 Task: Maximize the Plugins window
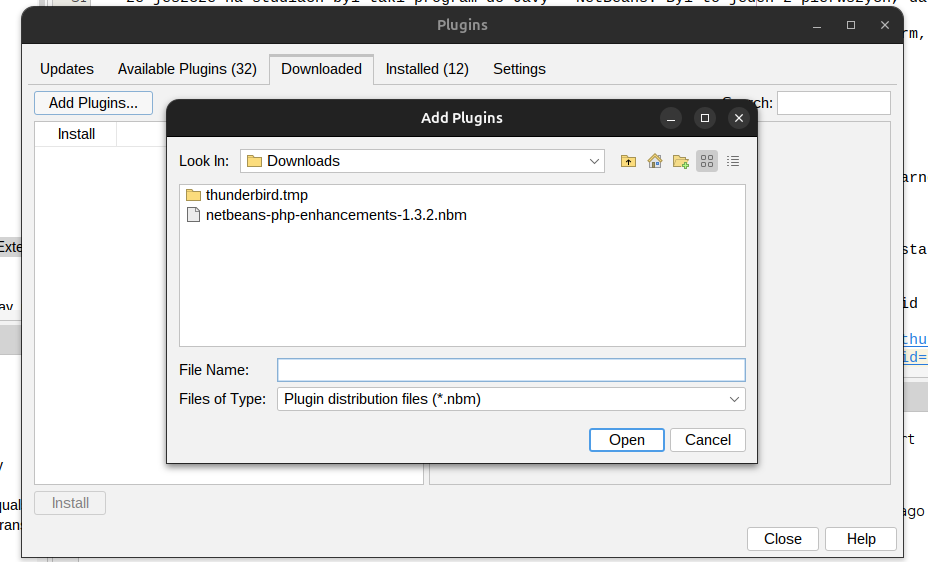coord(851,25)
